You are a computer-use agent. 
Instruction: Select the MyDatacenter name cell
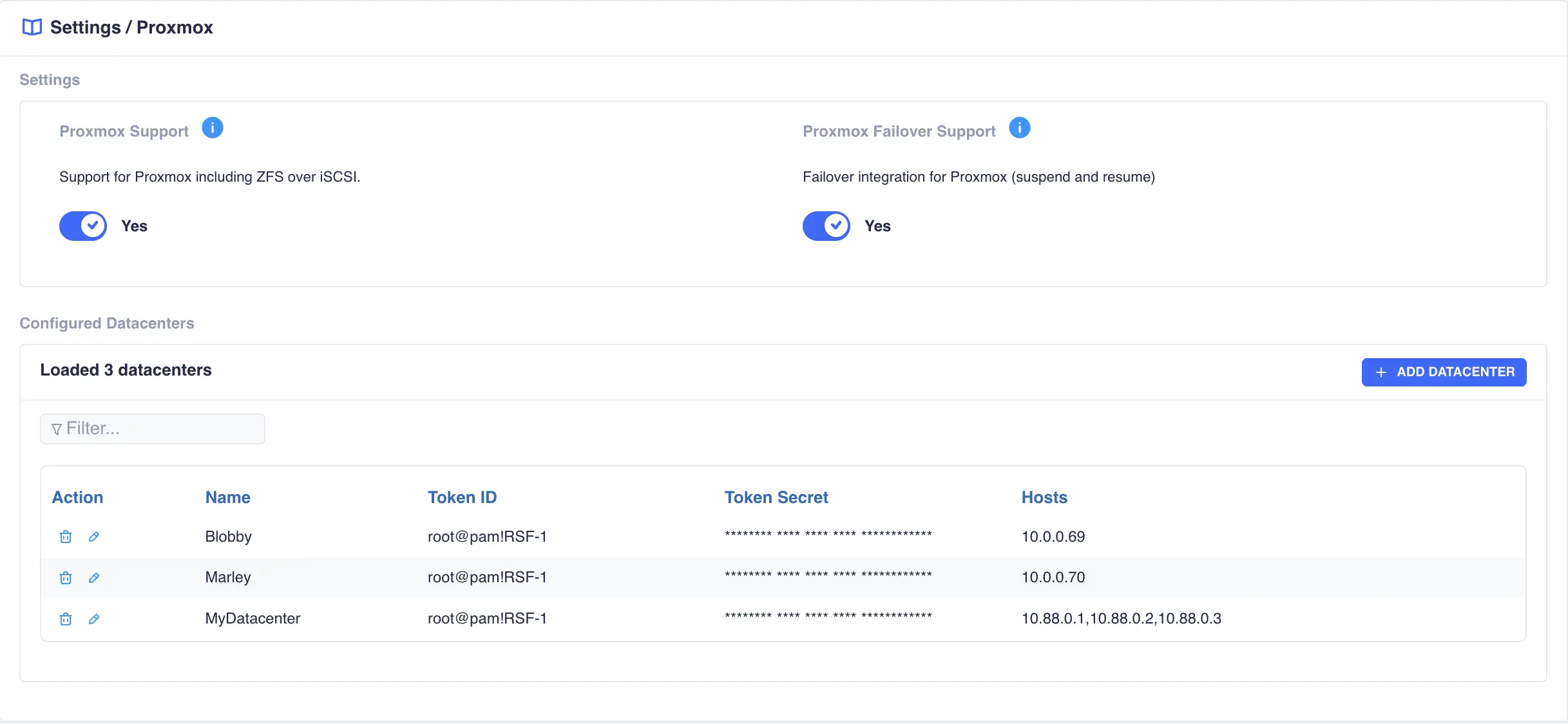[x=253, y=618]
